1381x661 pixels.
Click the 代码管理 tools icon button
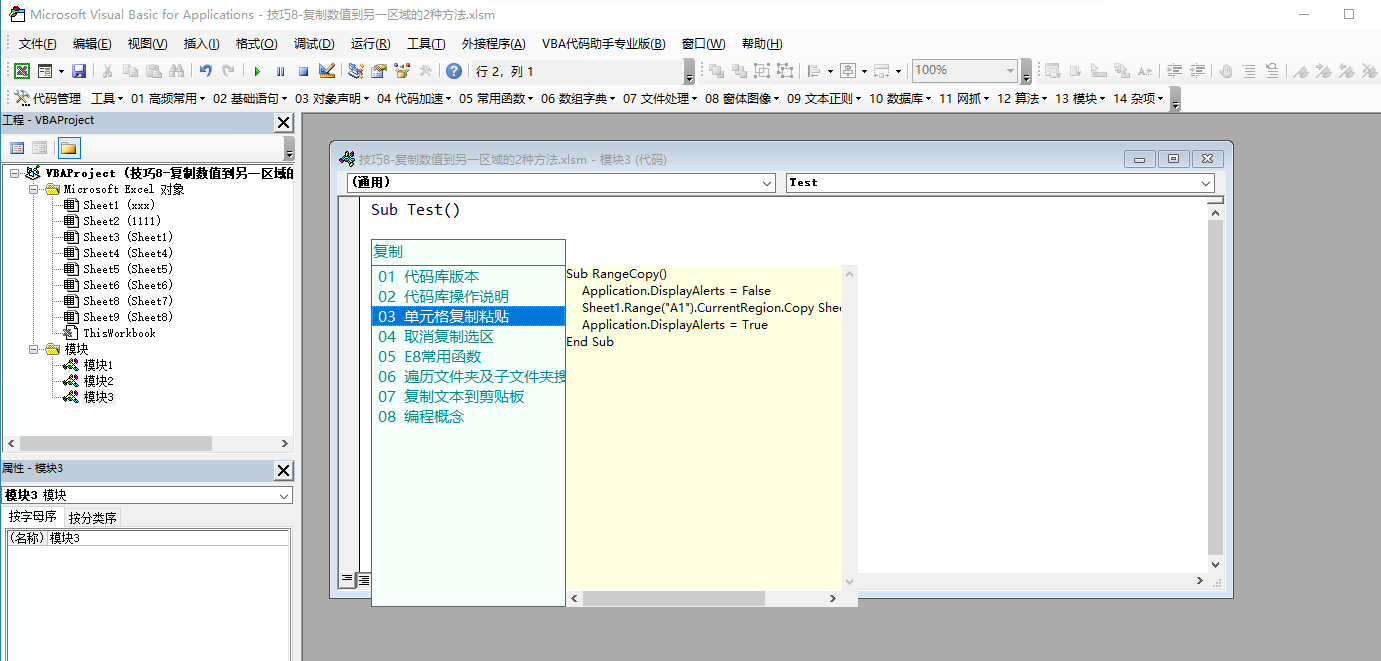point(48,98)
